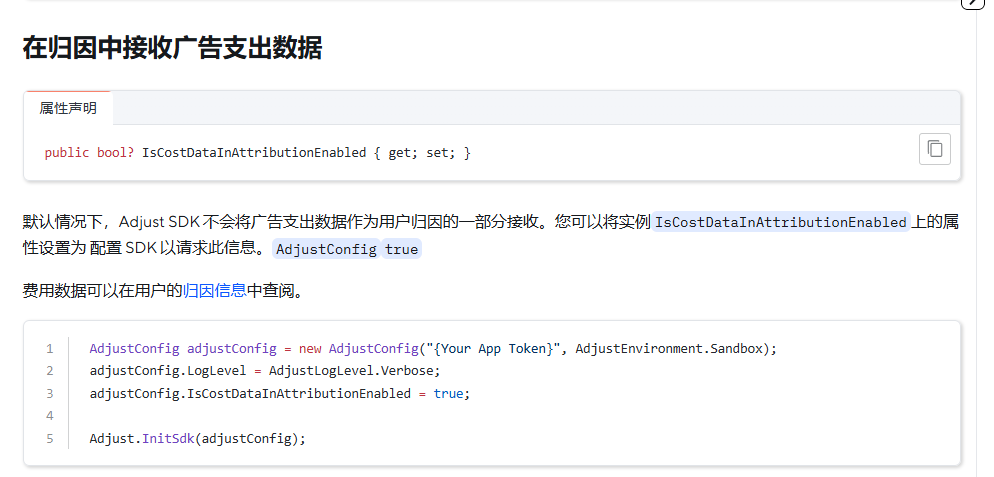994x477 pixels.
Task: Click the true inline code tag
Action: click(x=401, y=249)
